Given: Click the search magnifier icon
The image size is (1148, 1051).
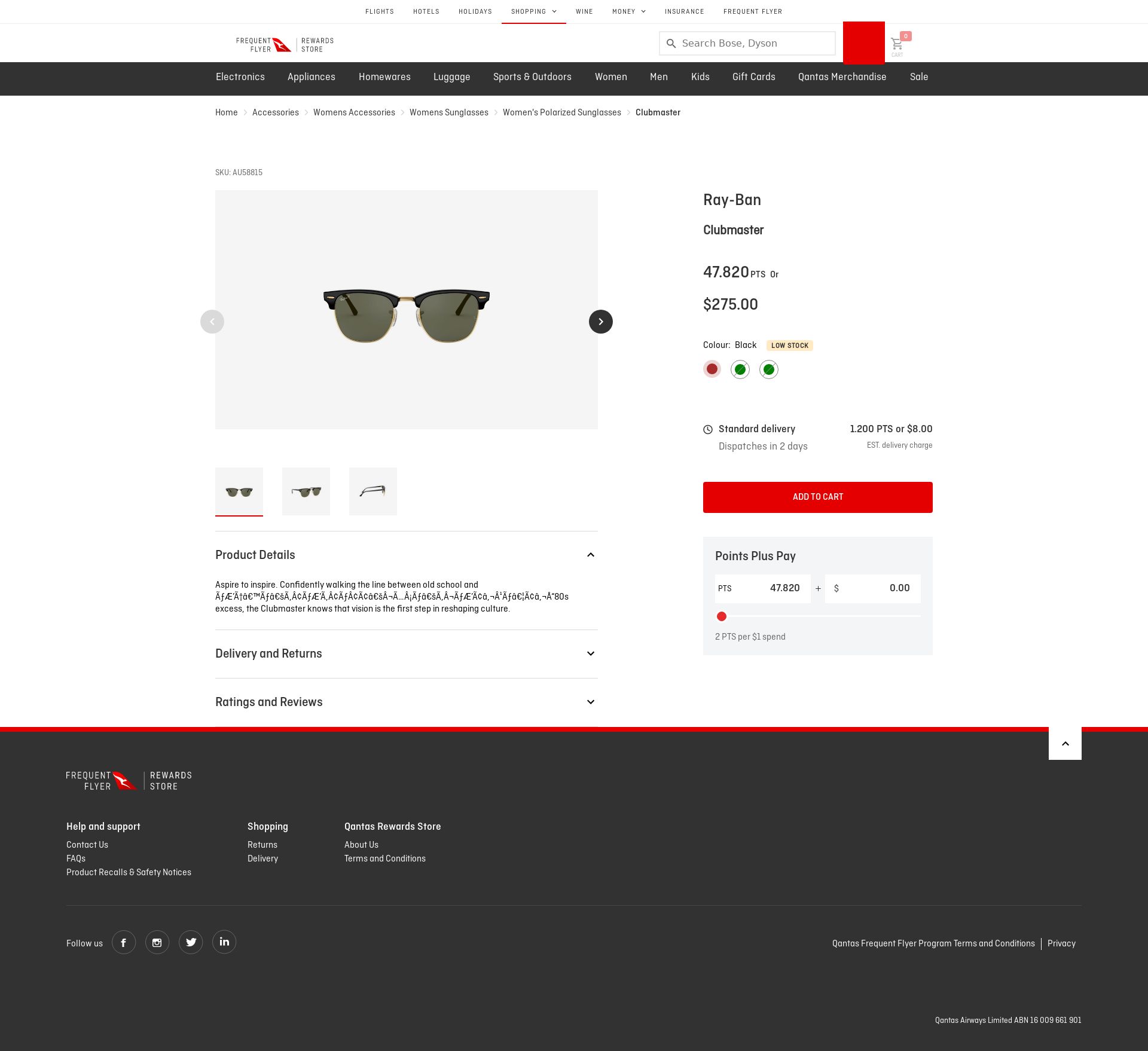Looking at the screenshot, I should [x=671, y=44].
